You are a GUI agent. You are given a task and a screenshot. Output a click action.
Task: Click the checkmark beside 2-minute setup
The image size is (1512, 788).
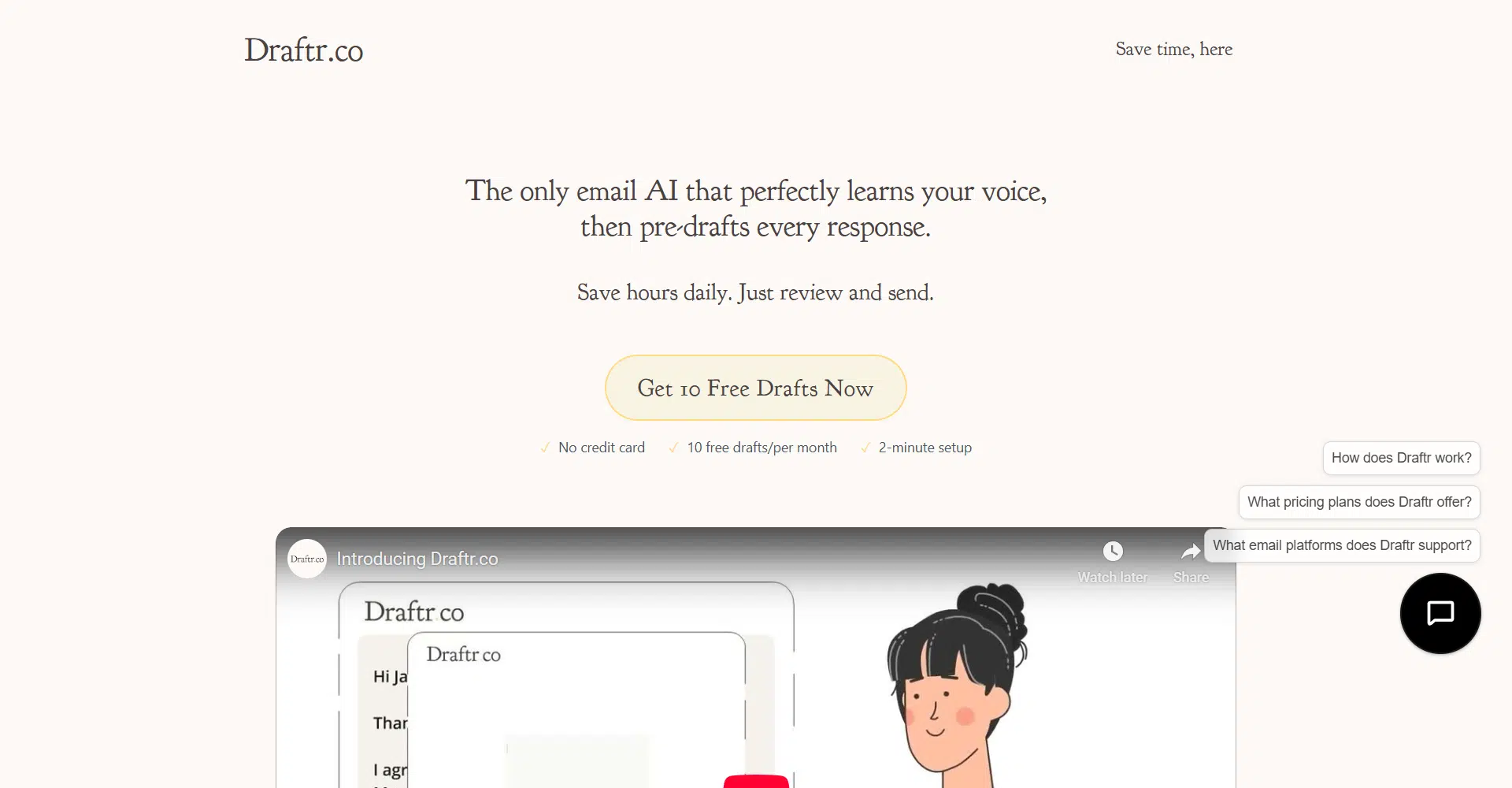pos(865,448)
